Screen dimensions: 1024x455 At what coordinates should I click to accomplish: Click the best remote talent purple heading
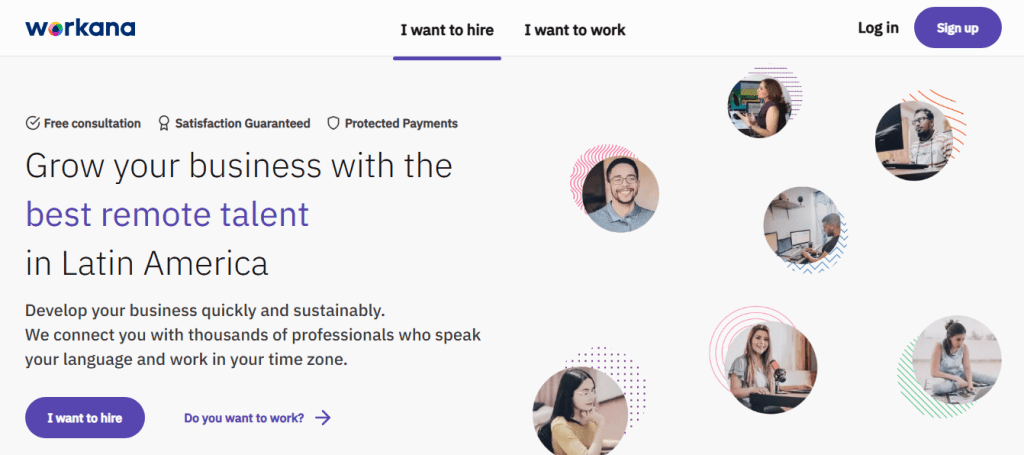[167, 214]
